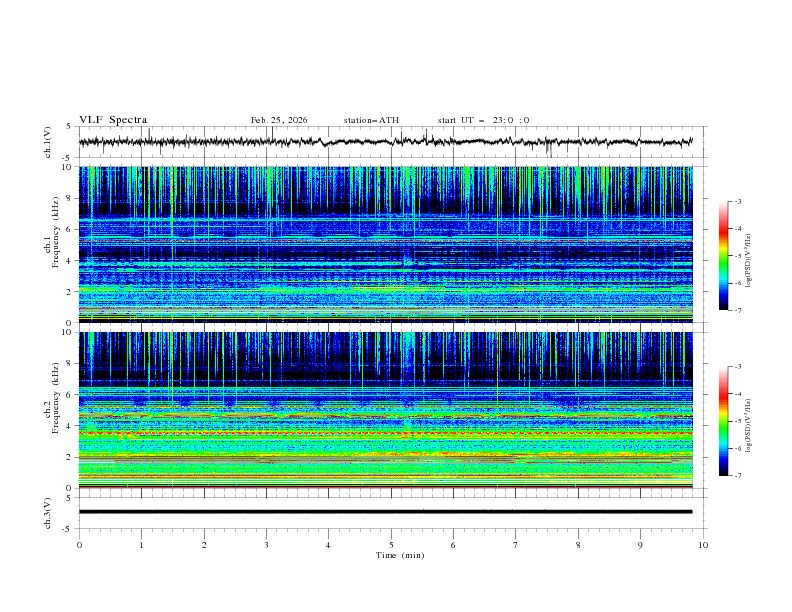Click inside the ch.1 spectrogram panel

coord(386,245)
